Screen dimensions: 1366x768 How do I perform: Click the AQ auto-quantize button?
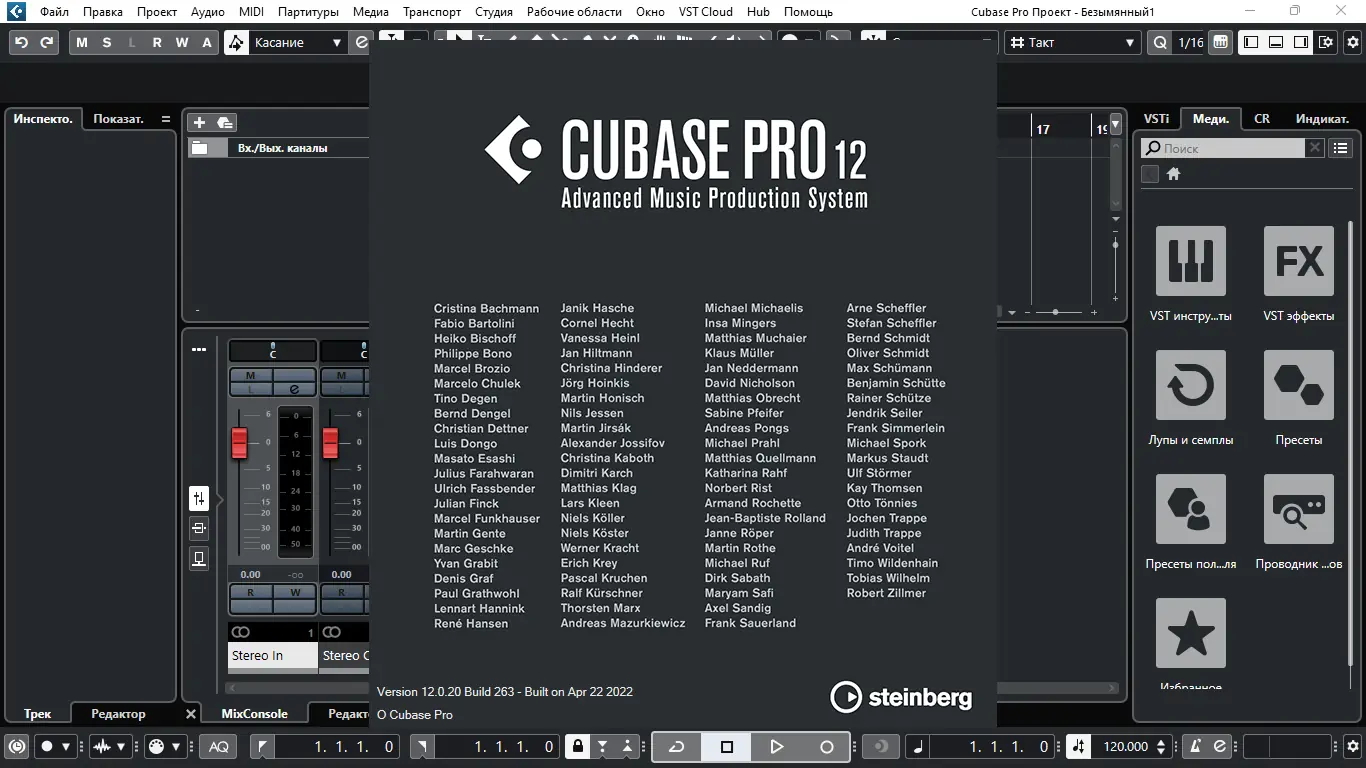tap(218, 747)
